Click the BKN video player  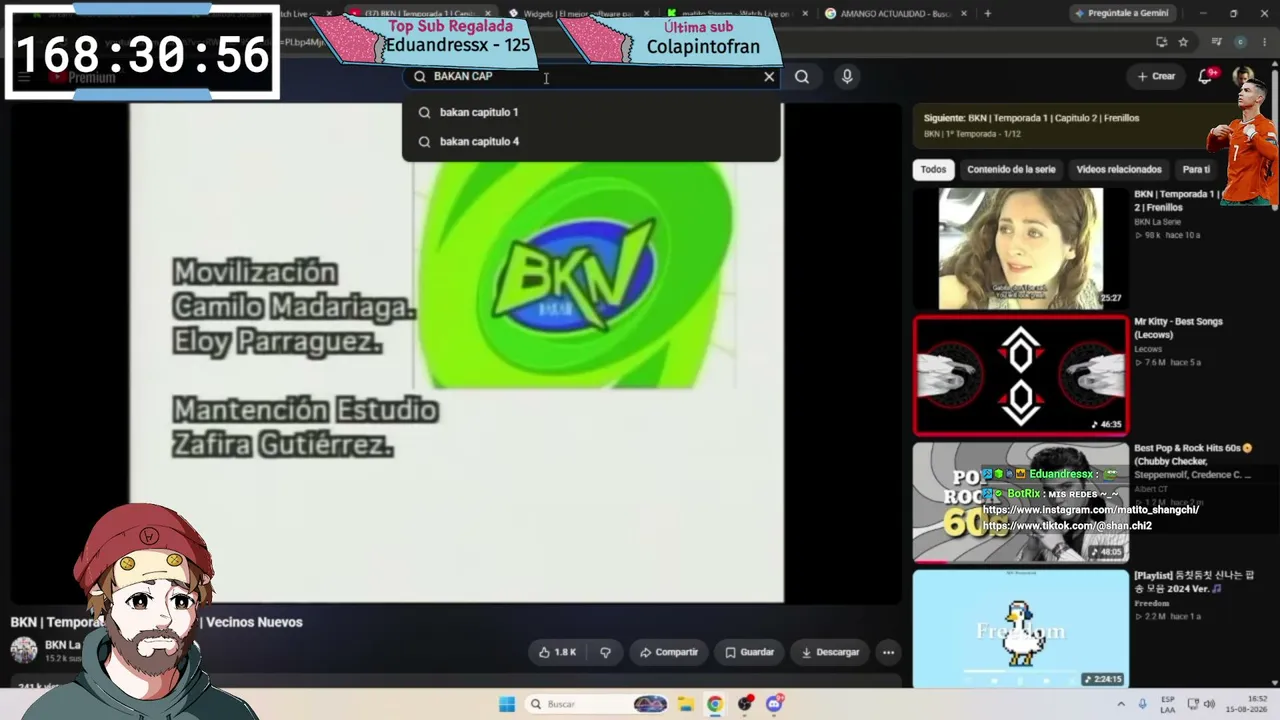[457, 353]
